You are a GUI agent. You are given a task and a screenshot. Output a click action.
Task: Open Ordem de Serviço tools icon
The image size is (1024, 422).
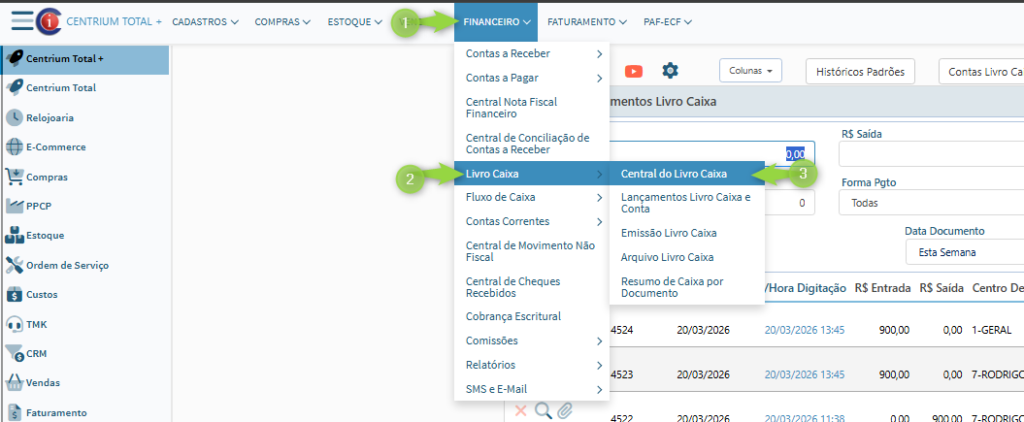[15, 265]
